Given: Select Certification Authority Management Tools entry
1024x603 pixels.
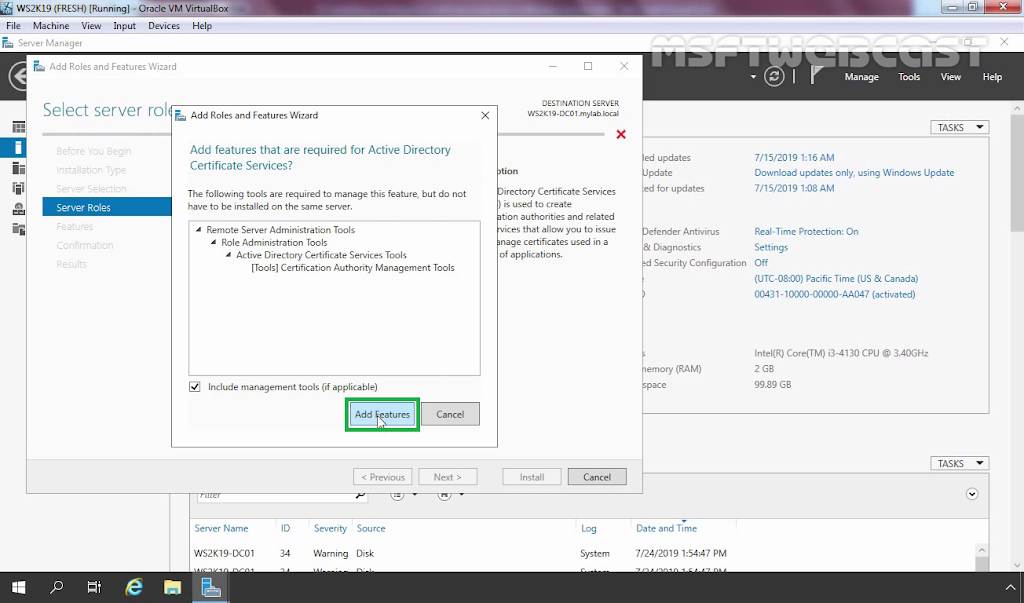Looking at the screenshot, I should point(353,268).
